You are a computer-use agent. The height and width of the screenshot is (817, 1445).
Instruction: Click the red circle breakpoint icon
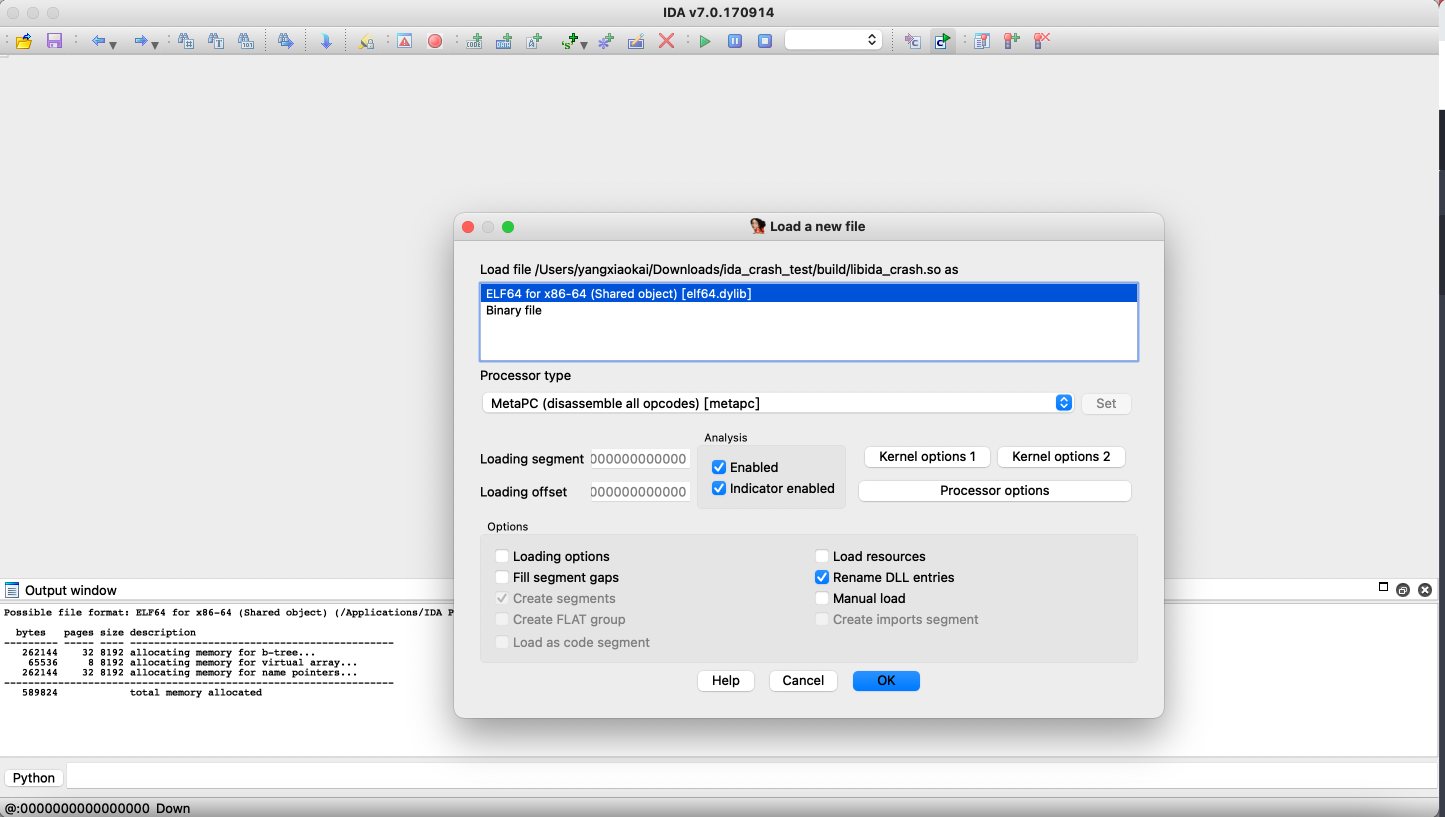coord(435,41)
